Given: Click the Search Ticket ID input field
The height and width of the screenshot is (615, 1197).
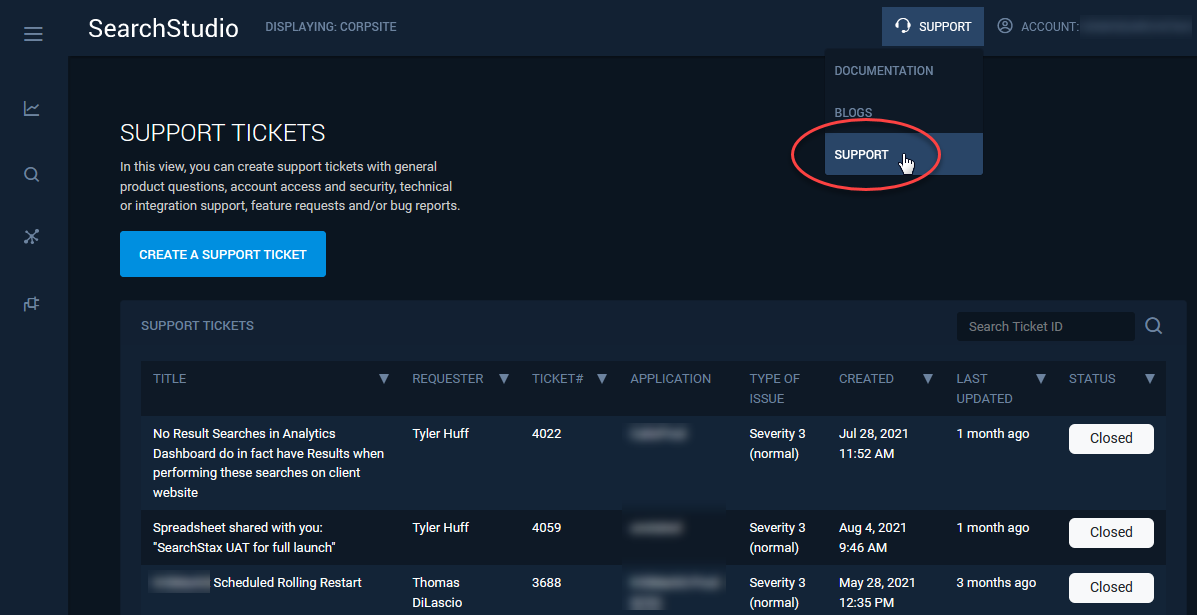Looking at the screenshot, I should point(1045,325).
